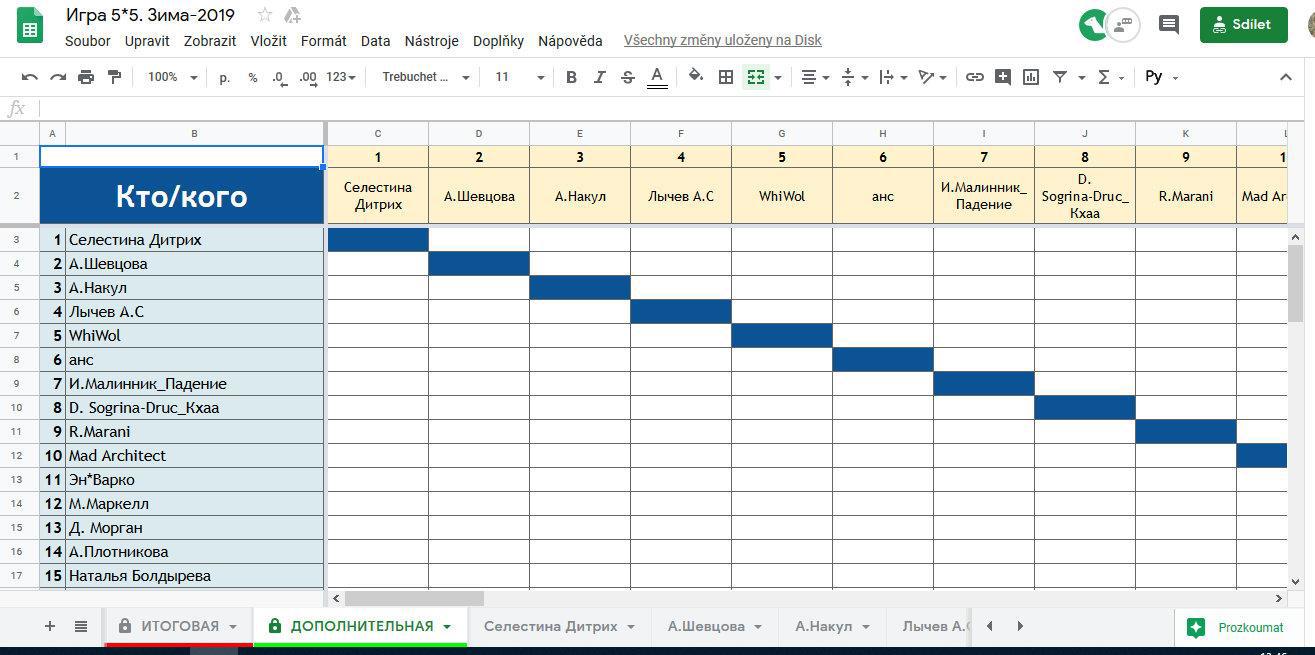Click the Insert link icon
Image resolution: width=1315 pixels, height=655 pixels.
pyautogui.click(x=974, y=77)
